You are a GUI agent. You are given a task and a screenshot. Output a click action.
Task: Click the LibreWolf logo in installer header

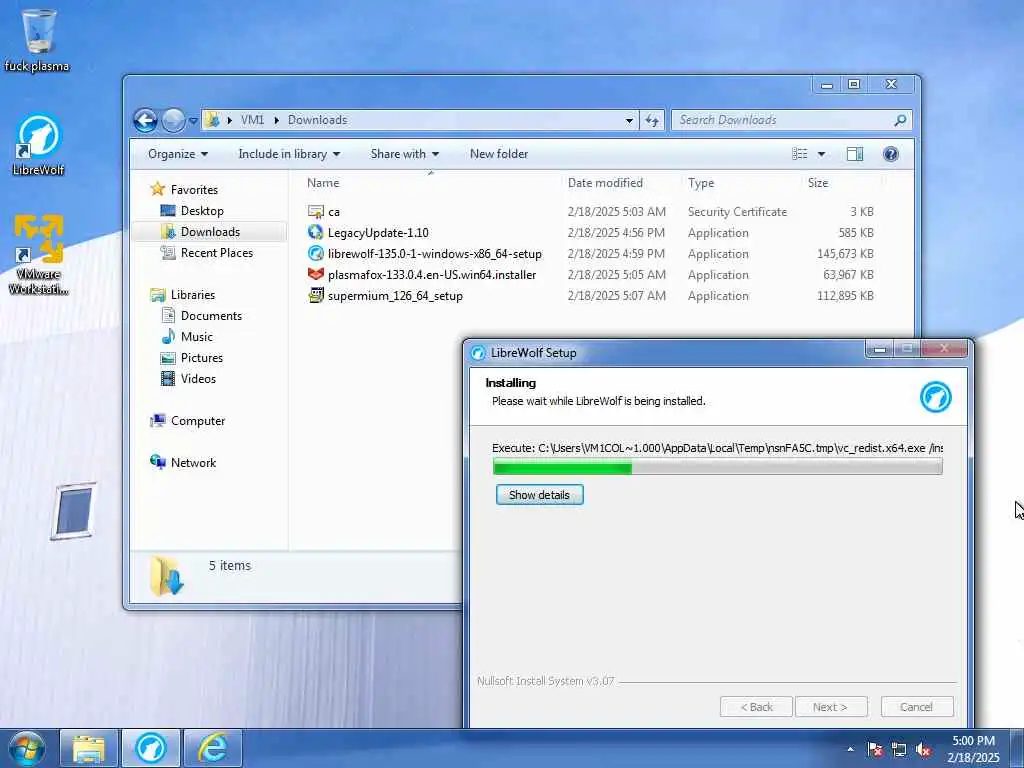935,397
